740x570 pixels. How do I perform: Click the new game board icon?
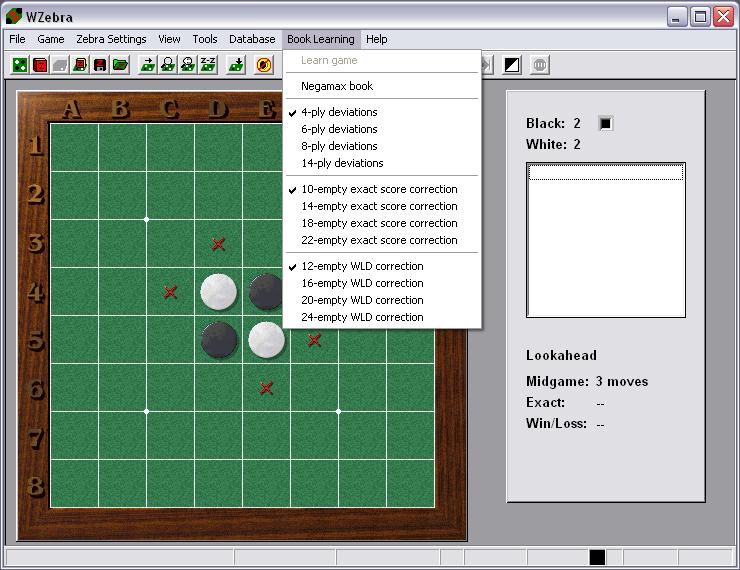tap(20, 65)
